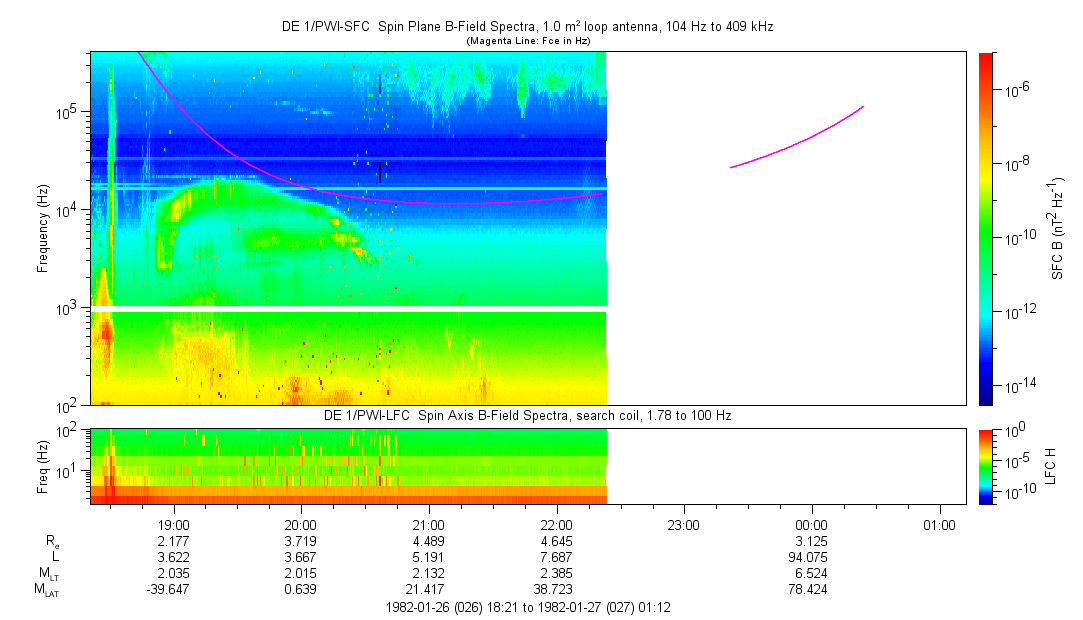
Task: Click the 19:00 time tick label
Action: click(x=173, y=525)
